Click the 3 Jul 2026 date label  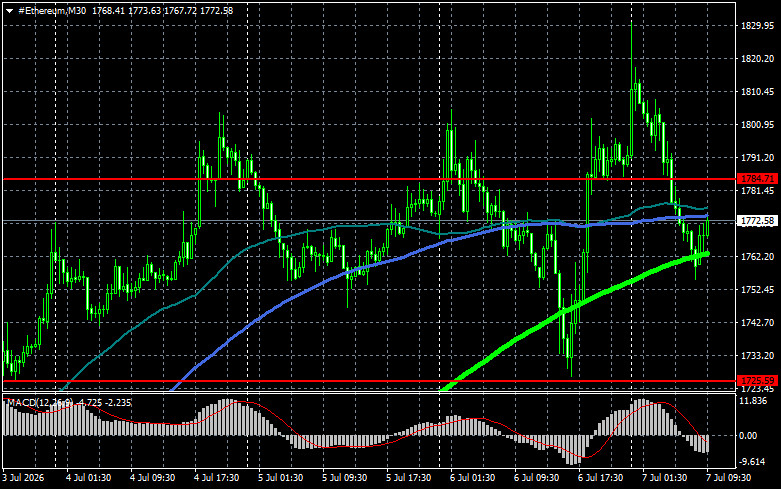coord(23,478)
